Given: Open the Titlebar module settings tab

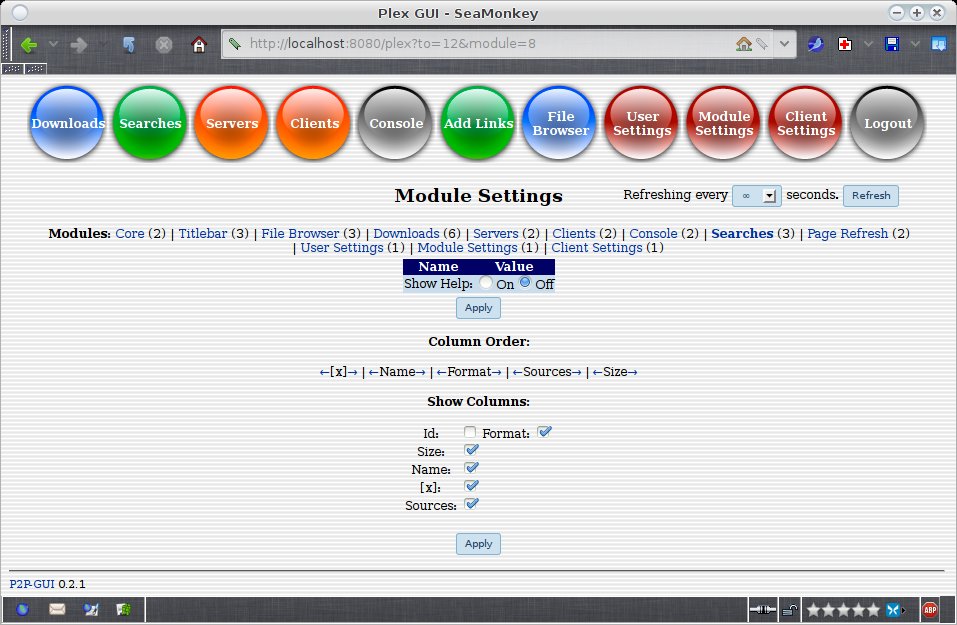Looking at the screenshot, I should pos(203,234).
